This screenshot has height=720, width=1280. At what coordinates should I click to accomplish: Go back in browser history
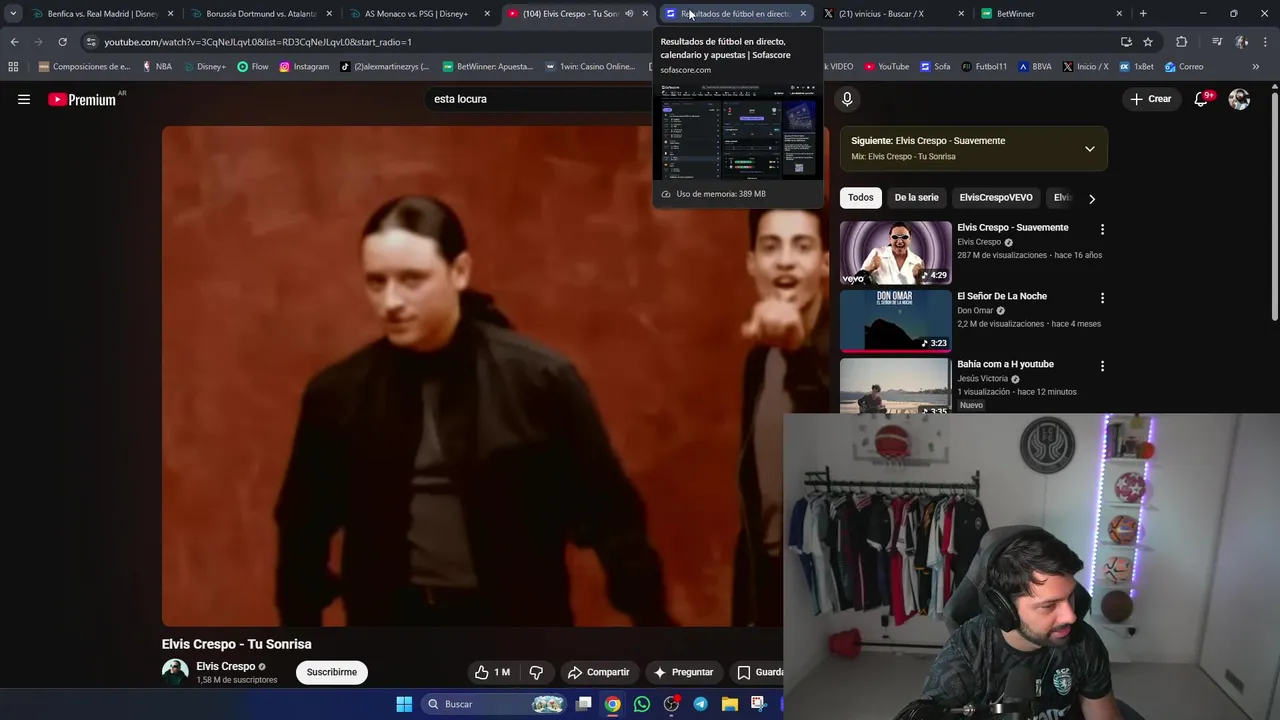tap(14, 42)
